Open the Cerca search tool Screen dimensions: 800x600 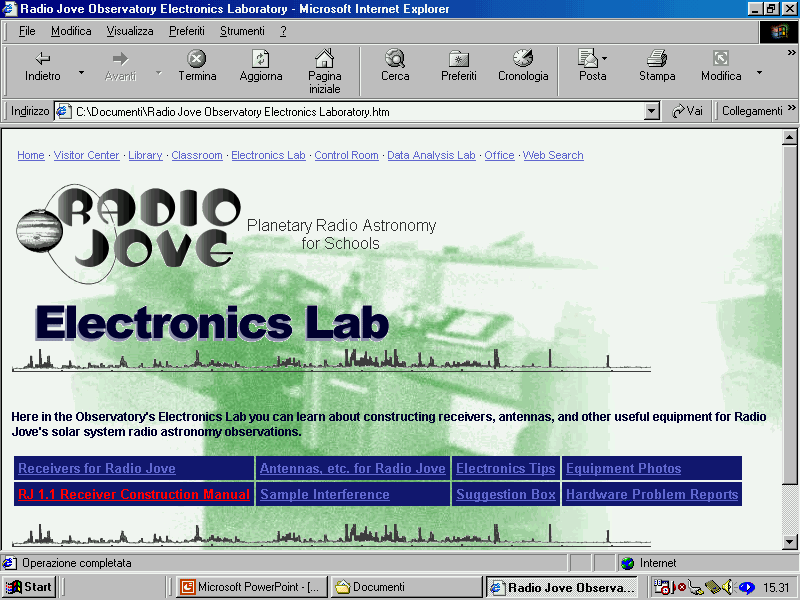click(x=395, y=59)
